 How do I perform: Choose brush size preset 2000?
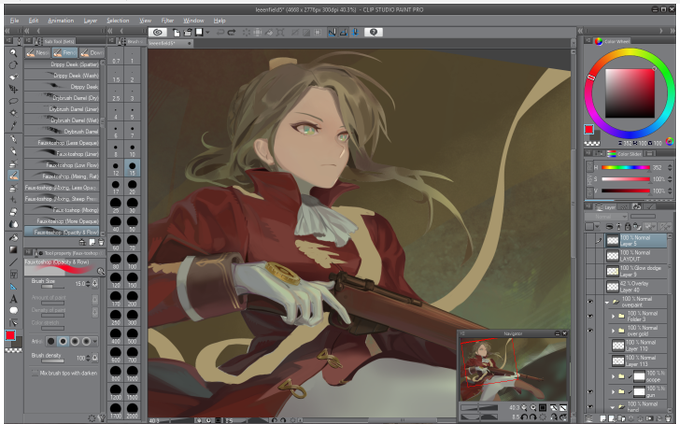(x=132, y=411)
